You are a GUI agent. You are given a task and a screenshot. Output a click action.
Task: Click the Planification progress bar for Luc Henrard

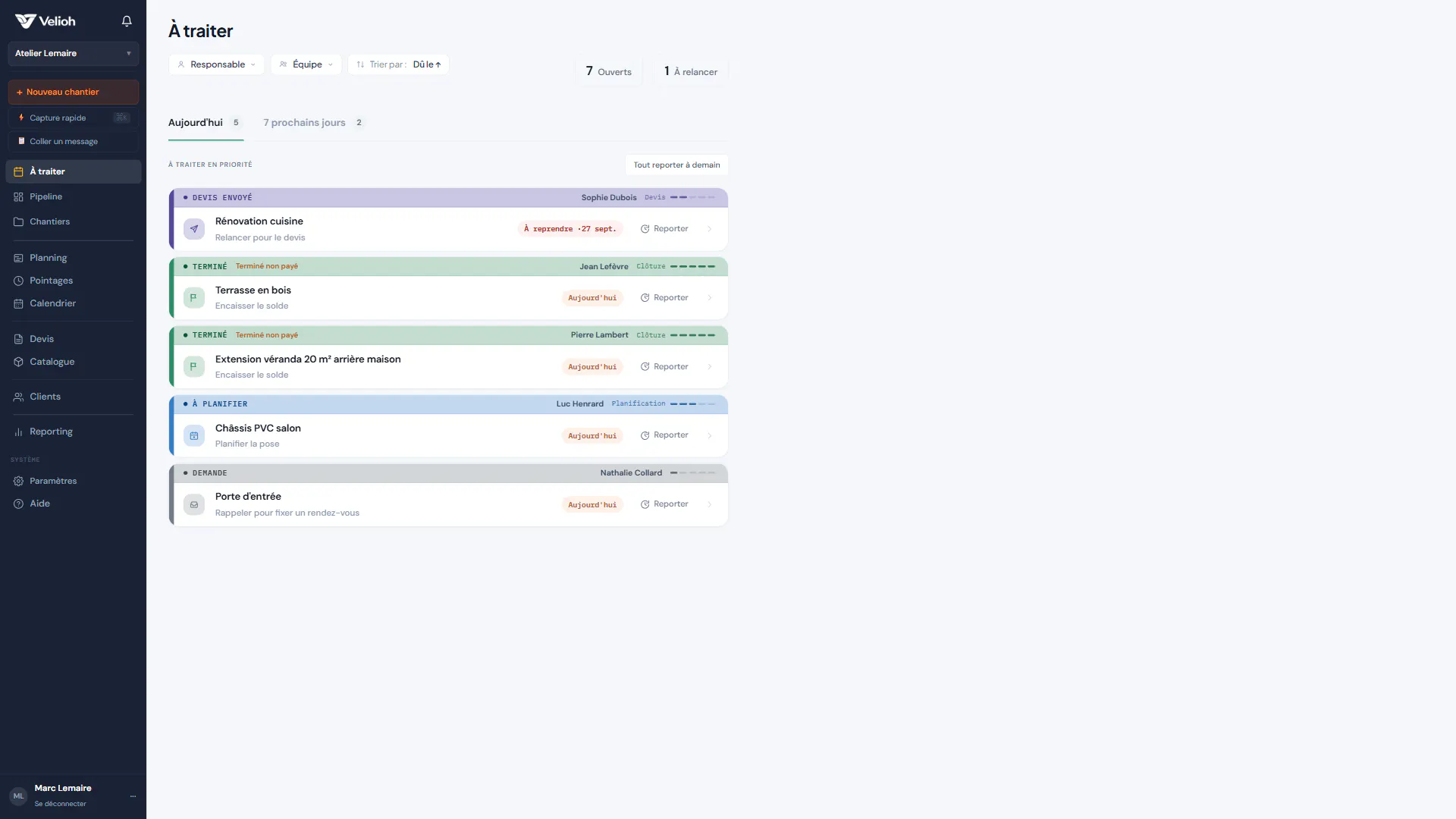pos(692,404)
